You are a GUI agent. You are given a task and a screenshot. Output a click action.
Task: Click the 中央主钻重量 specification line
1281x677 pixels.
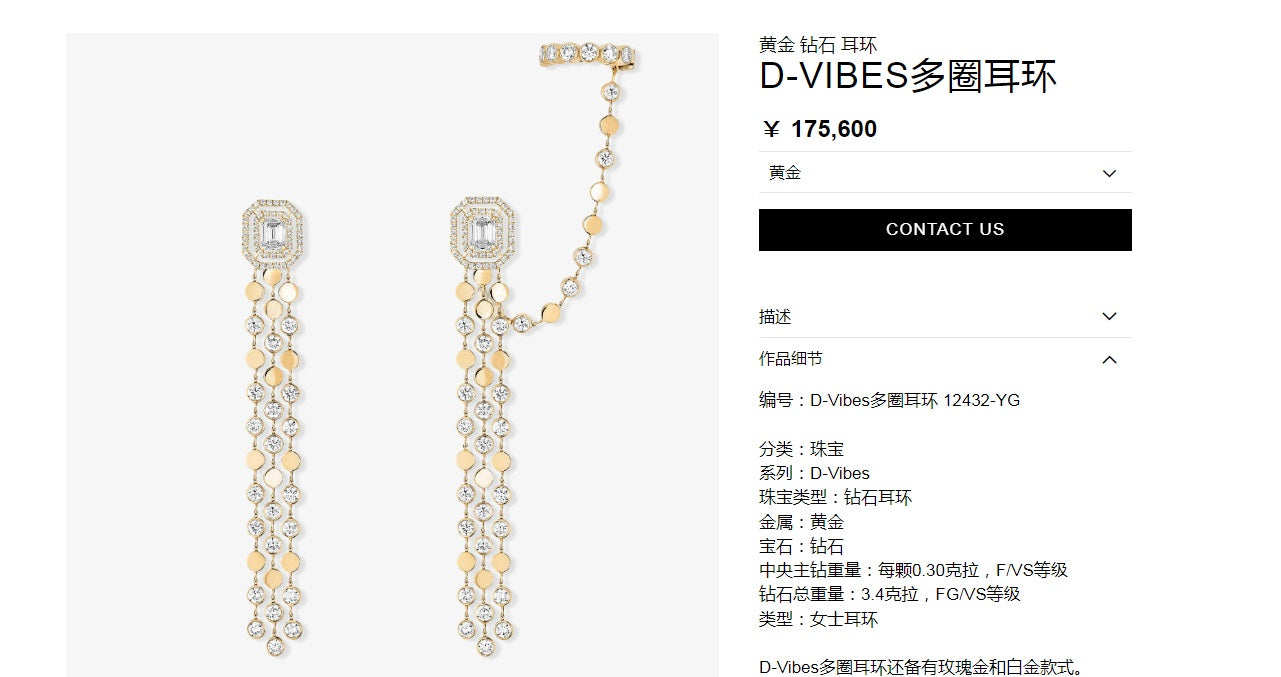[x=913, y=570]
